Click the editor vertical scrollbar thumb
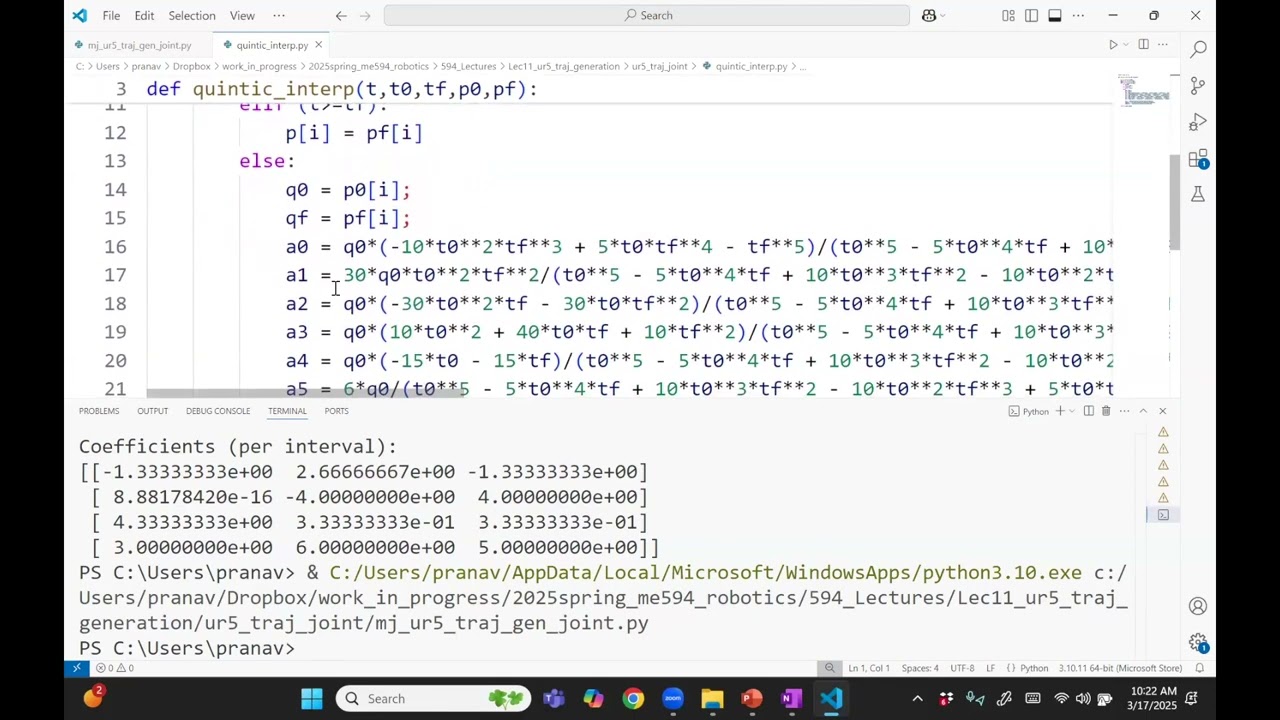Image resolution: width=1280 pixels, height=720 pixels. [1174, 203]
